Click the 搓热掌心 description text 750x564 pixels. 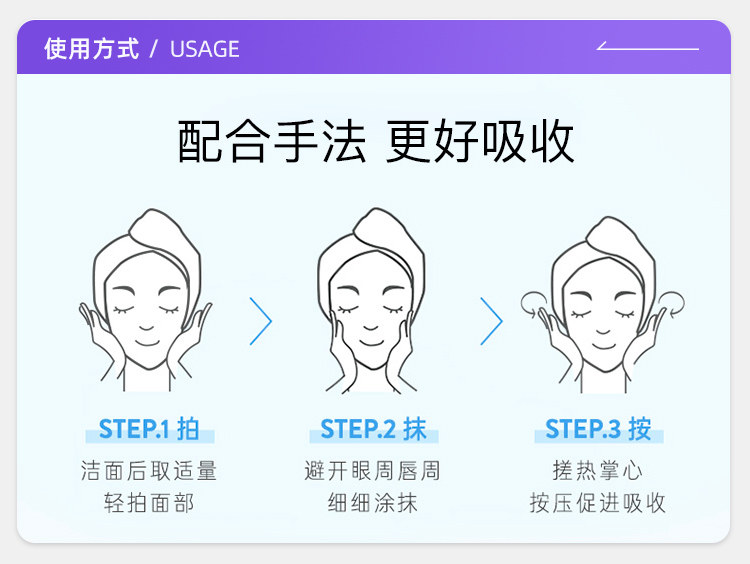(598, 471)
